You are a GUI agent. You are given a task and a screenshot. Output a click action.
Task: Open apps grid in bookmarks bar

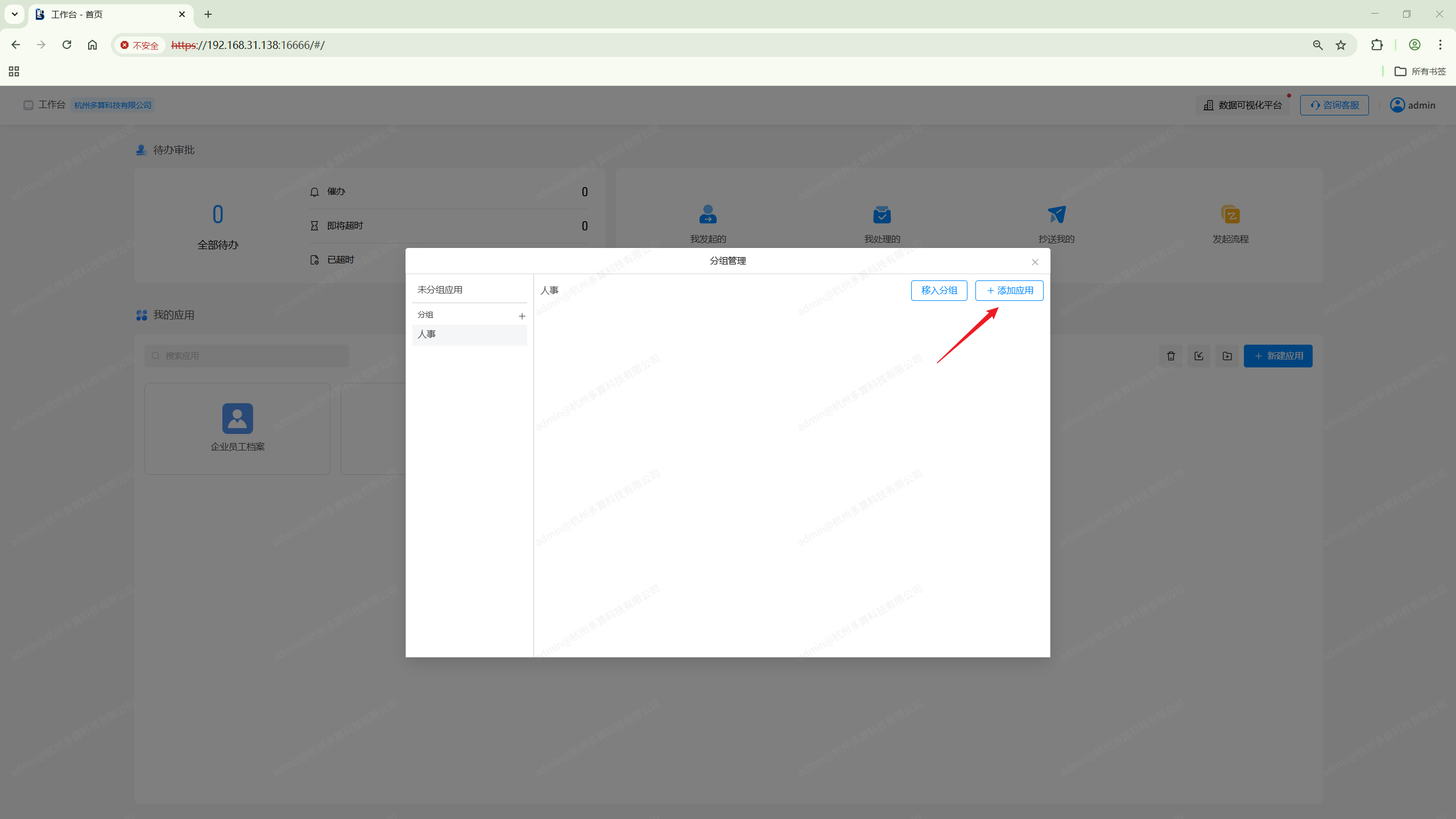point(14,71)
